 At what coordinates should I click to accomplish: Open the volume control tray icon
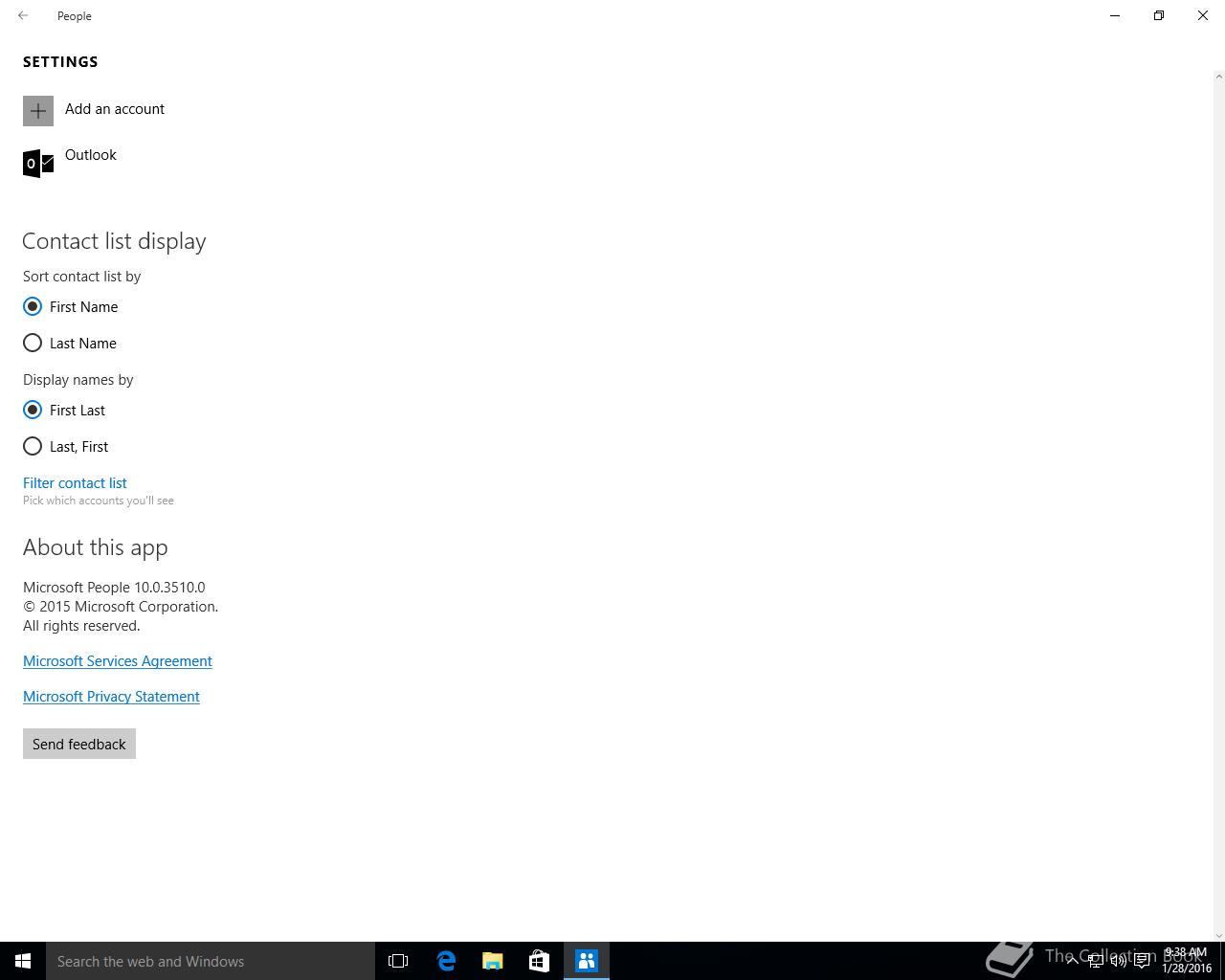(x=1118, y=961)
